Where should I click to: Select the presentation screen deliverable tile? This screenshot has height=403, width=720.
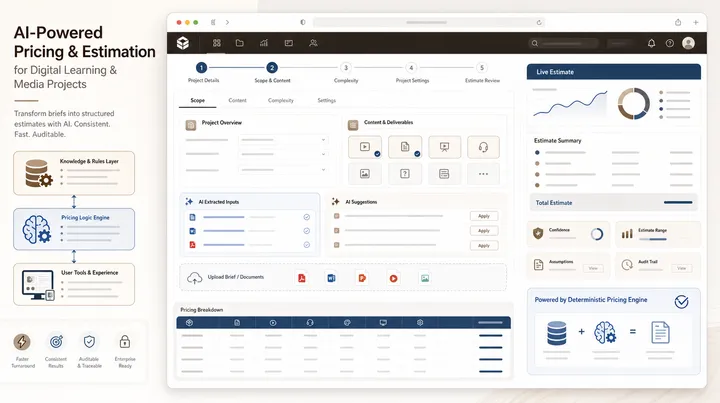point(444,147)
